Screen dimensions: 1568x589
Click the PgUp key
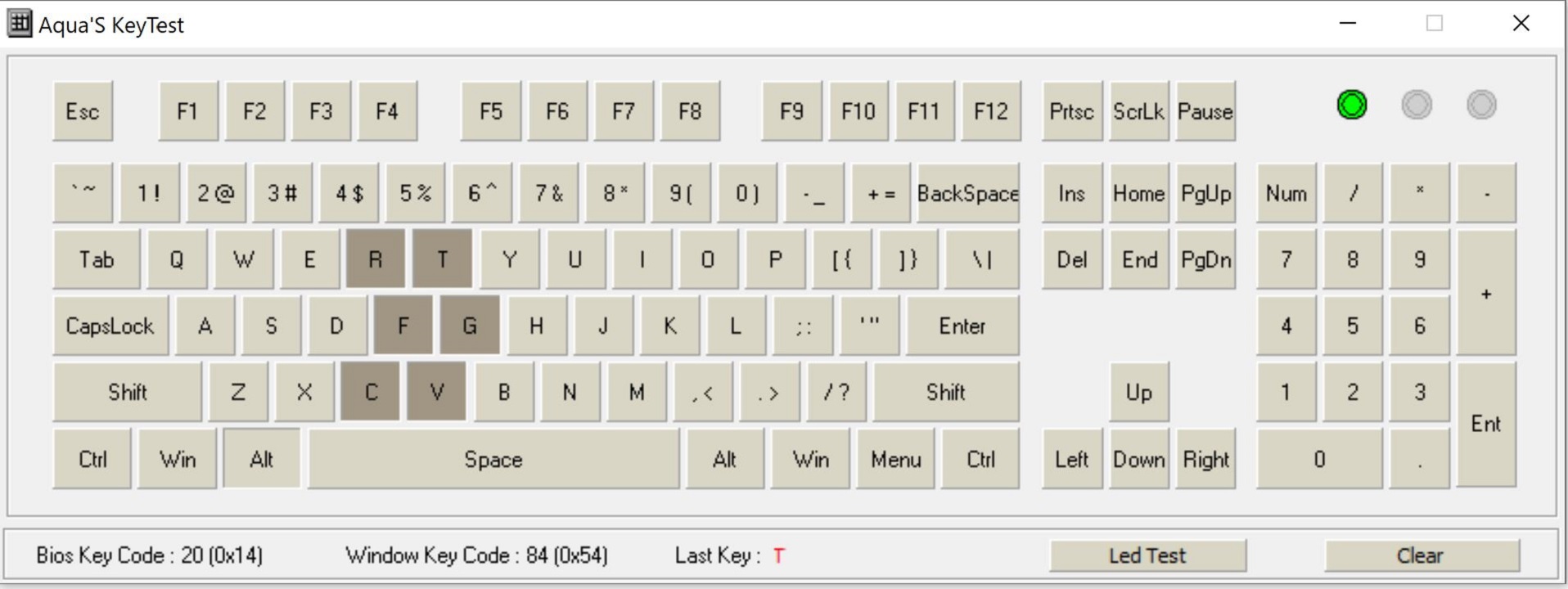(1205, 193)
